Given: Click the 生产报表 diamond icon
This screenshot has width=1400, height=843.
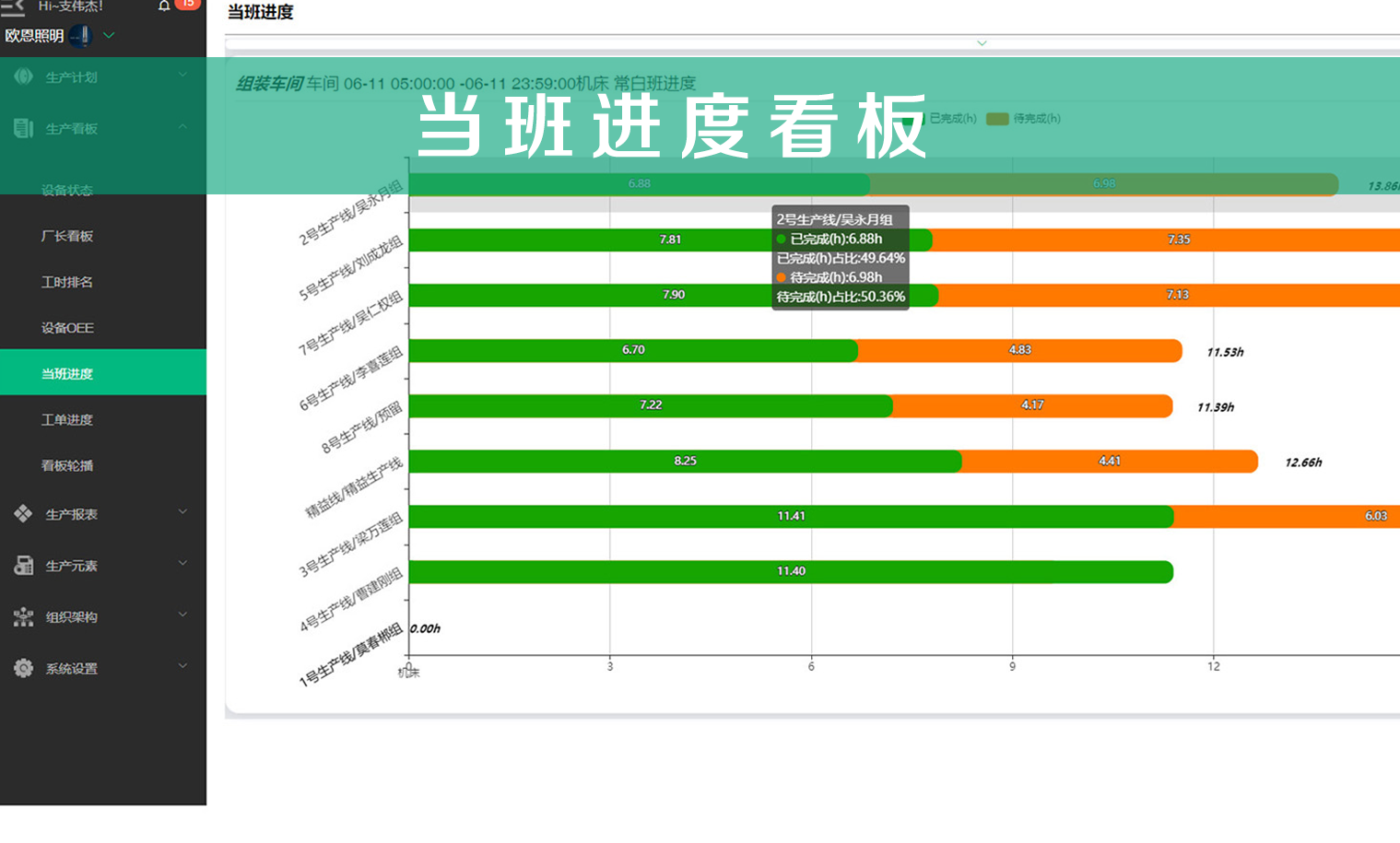Looking at the screenshot, I should [23, 514].
